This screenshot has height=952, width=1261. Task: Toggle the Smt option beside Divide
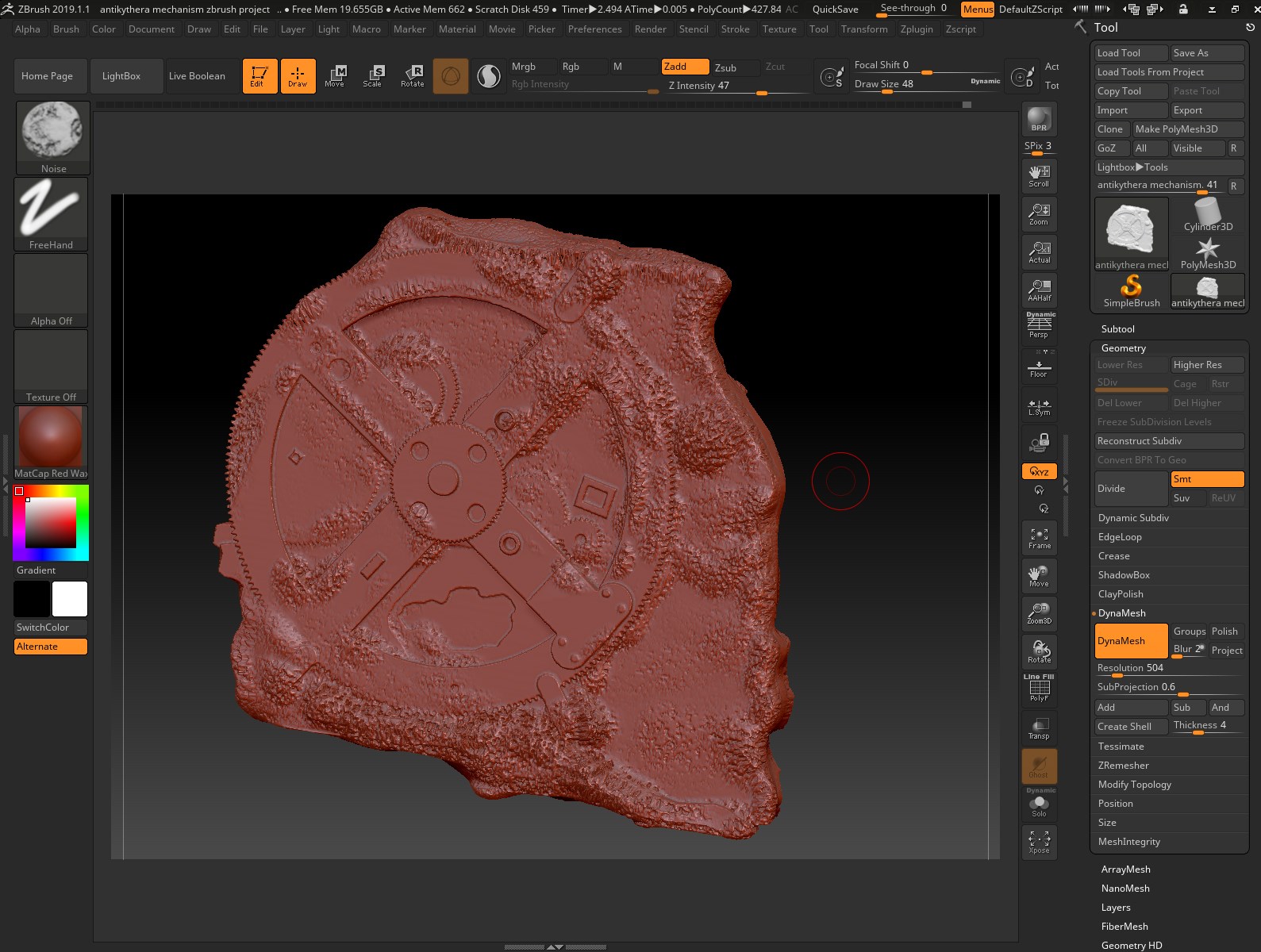point(1206,479)
